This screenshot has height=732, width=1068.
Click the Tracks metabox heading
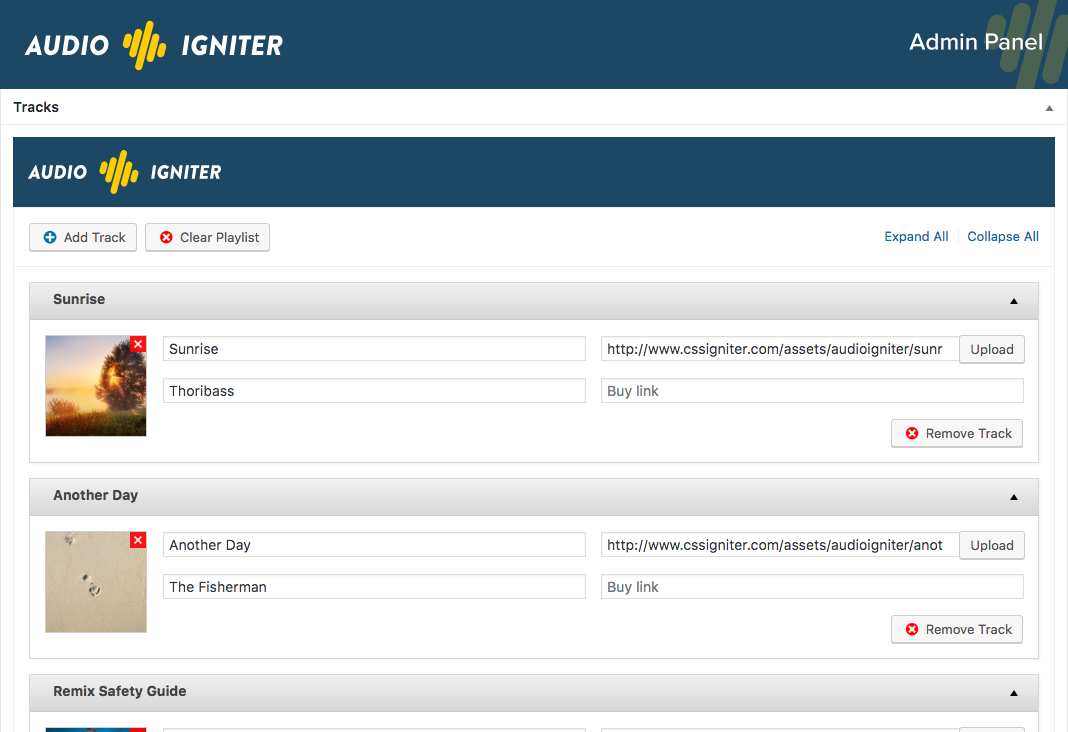(36, 107)
